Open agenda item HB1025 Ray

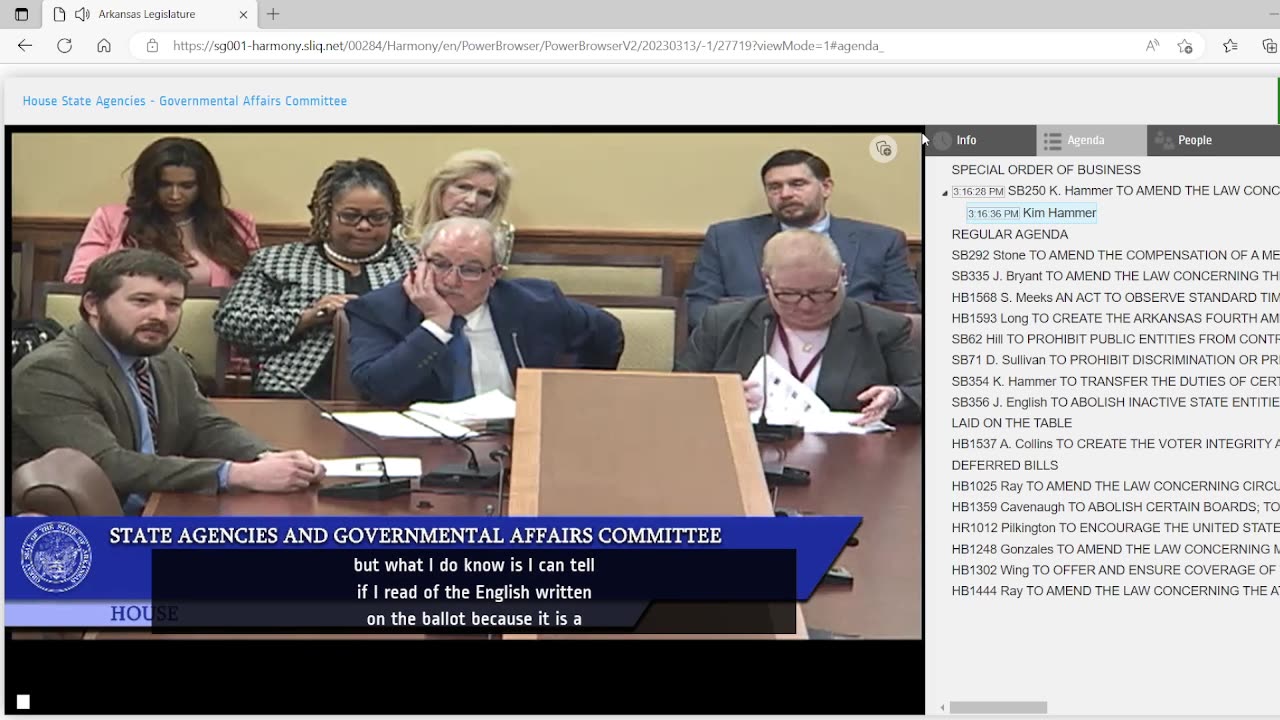[1115, 486]
